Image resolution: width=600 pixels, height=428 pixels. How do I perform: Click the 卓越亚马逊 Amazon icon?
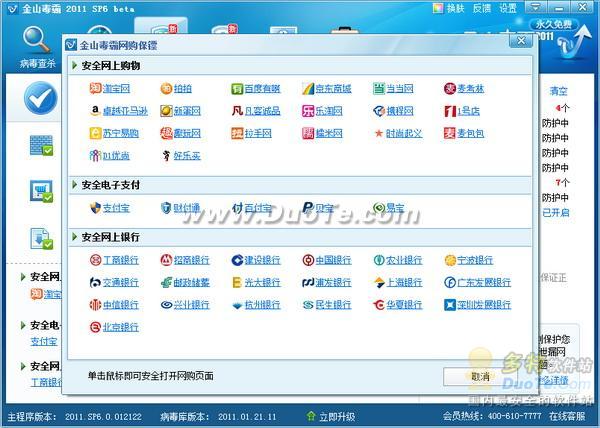click(x=95, y=111)
